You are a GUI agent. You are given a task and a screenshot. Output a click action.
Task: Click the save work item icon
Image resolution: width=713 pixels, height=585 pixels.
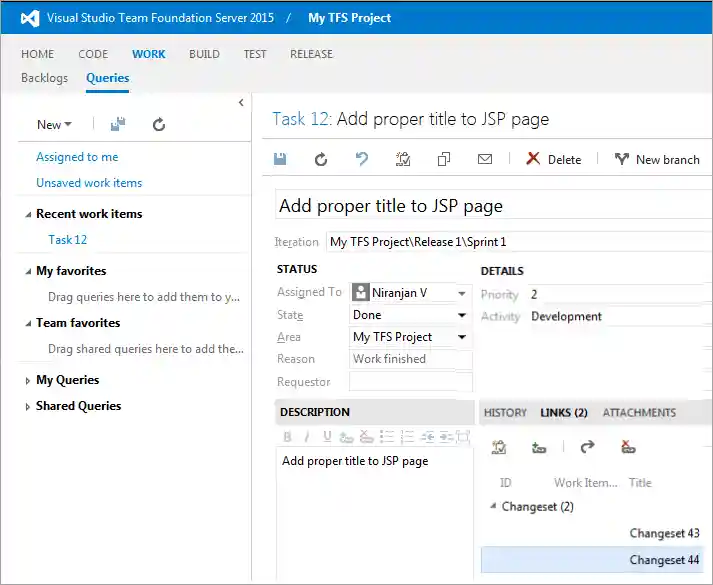pos(281,159)
